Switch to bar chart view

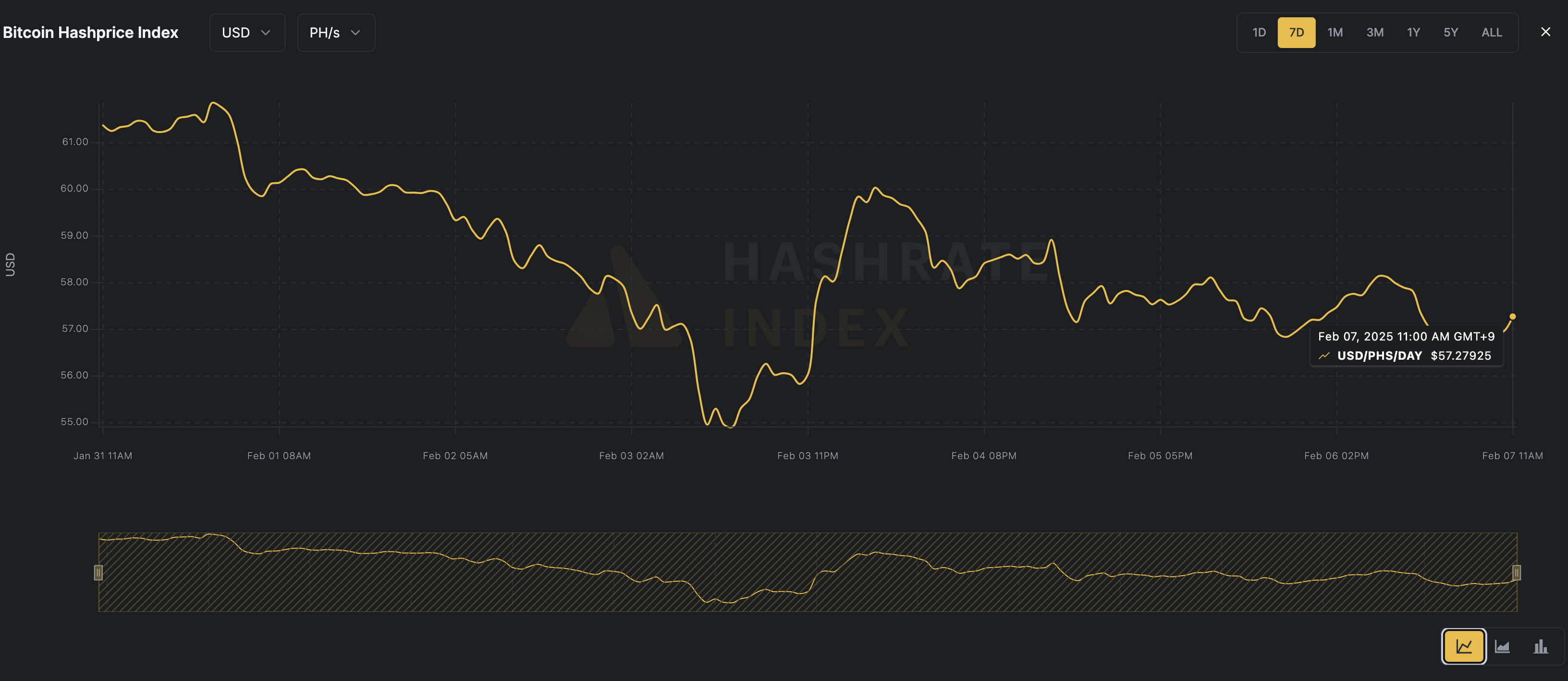1541,646
